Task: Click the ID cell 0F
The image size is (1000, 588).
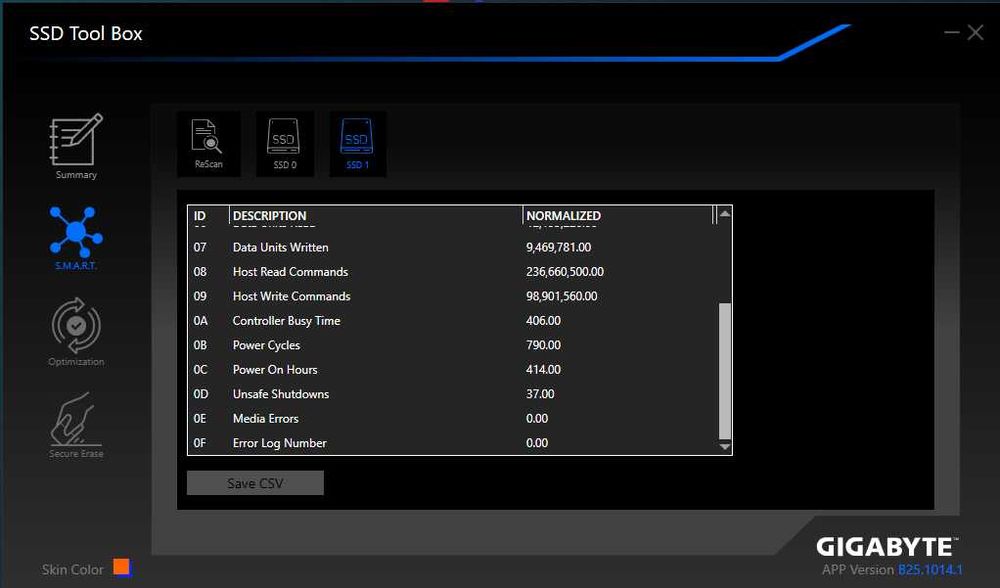Action: 200,443
